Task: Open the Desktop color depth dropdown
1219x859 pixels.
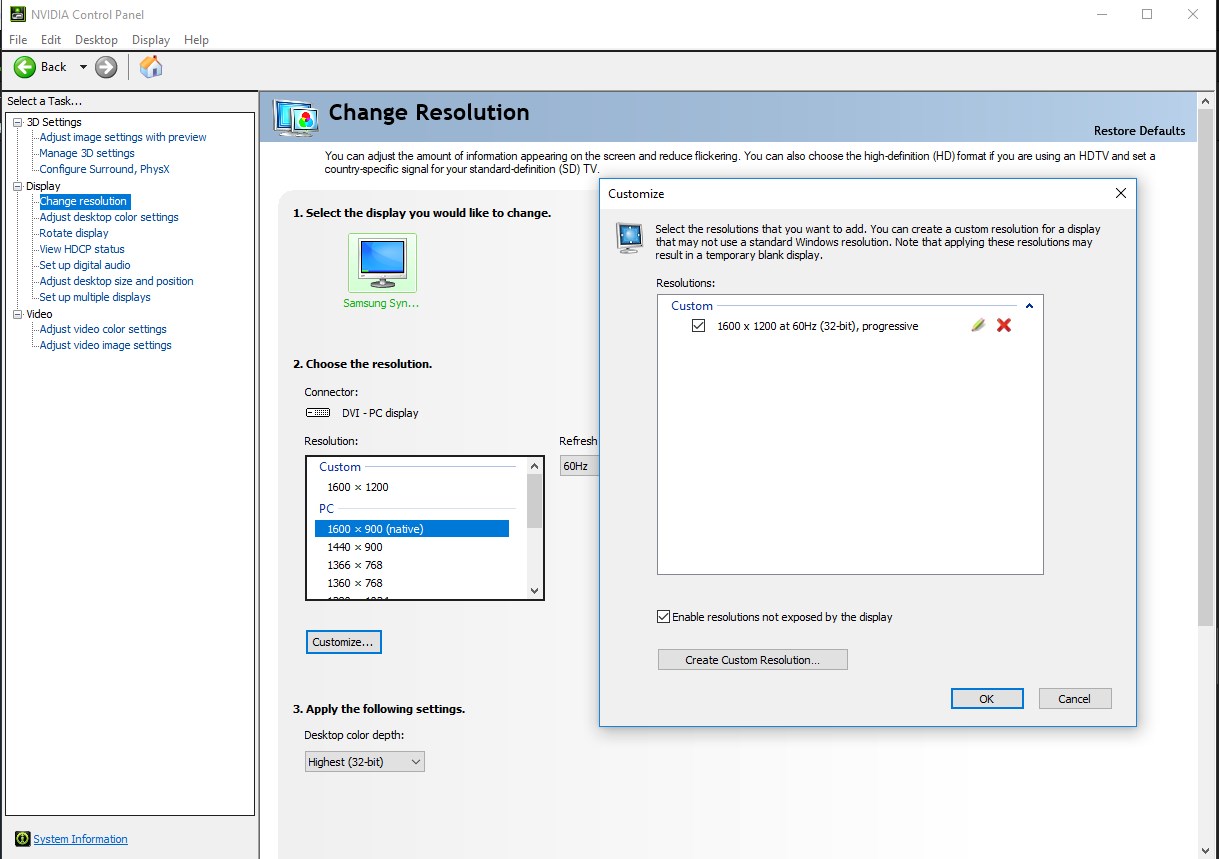Action: tap(364, 762)
